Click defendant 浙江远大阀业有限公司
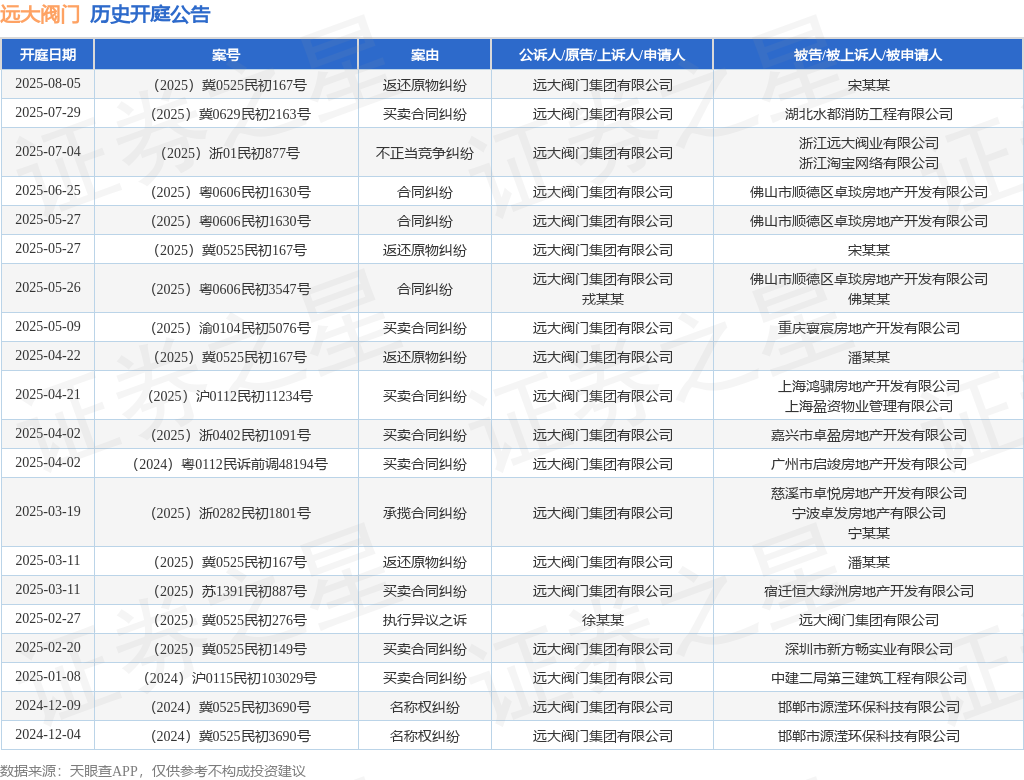The image size is (1024, 780). coord(869,143)
